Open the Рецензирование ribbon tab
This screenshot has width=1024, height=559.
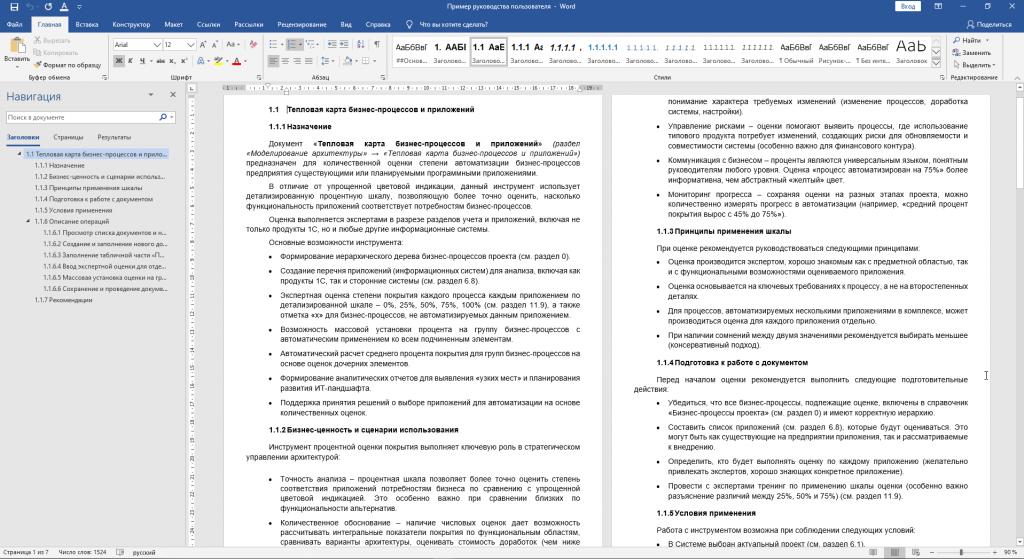tap(302, 24)
